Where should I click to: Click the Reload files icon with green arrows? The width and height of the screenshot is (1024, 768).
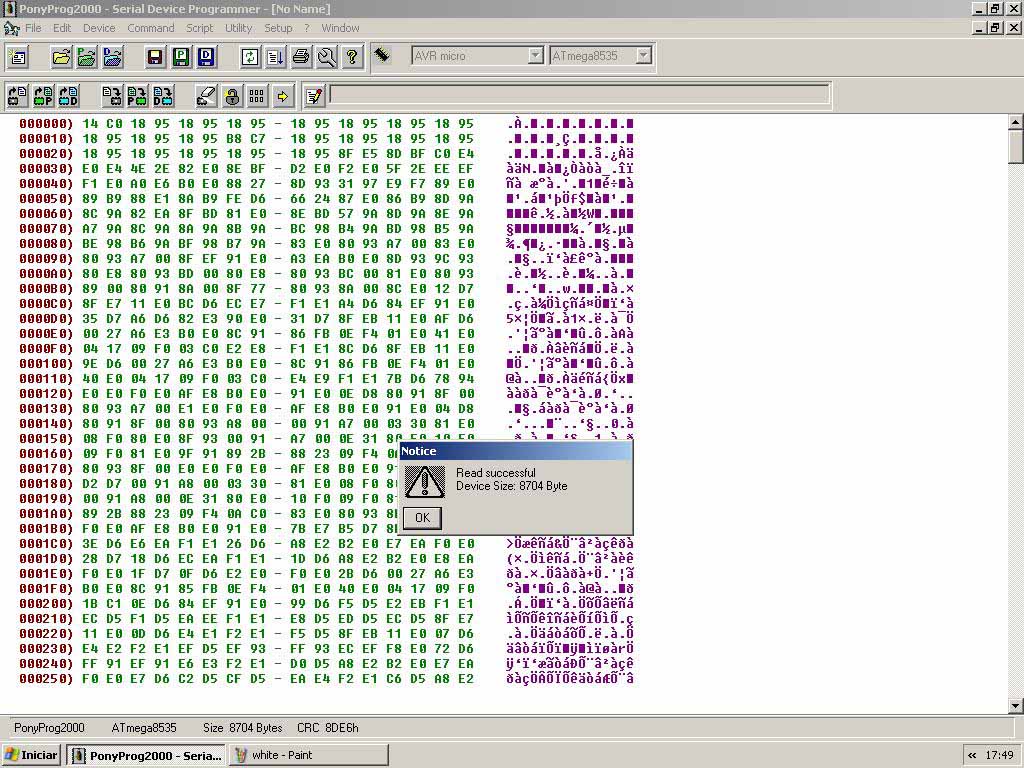click(x=249, y=57)
